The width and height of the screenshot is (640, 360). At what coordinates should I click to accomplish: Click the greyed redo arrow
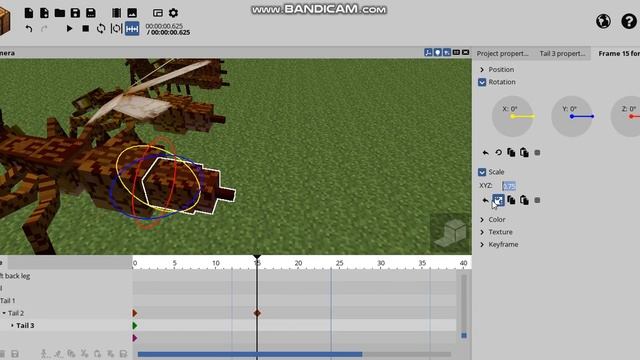(x=44, y=29)
